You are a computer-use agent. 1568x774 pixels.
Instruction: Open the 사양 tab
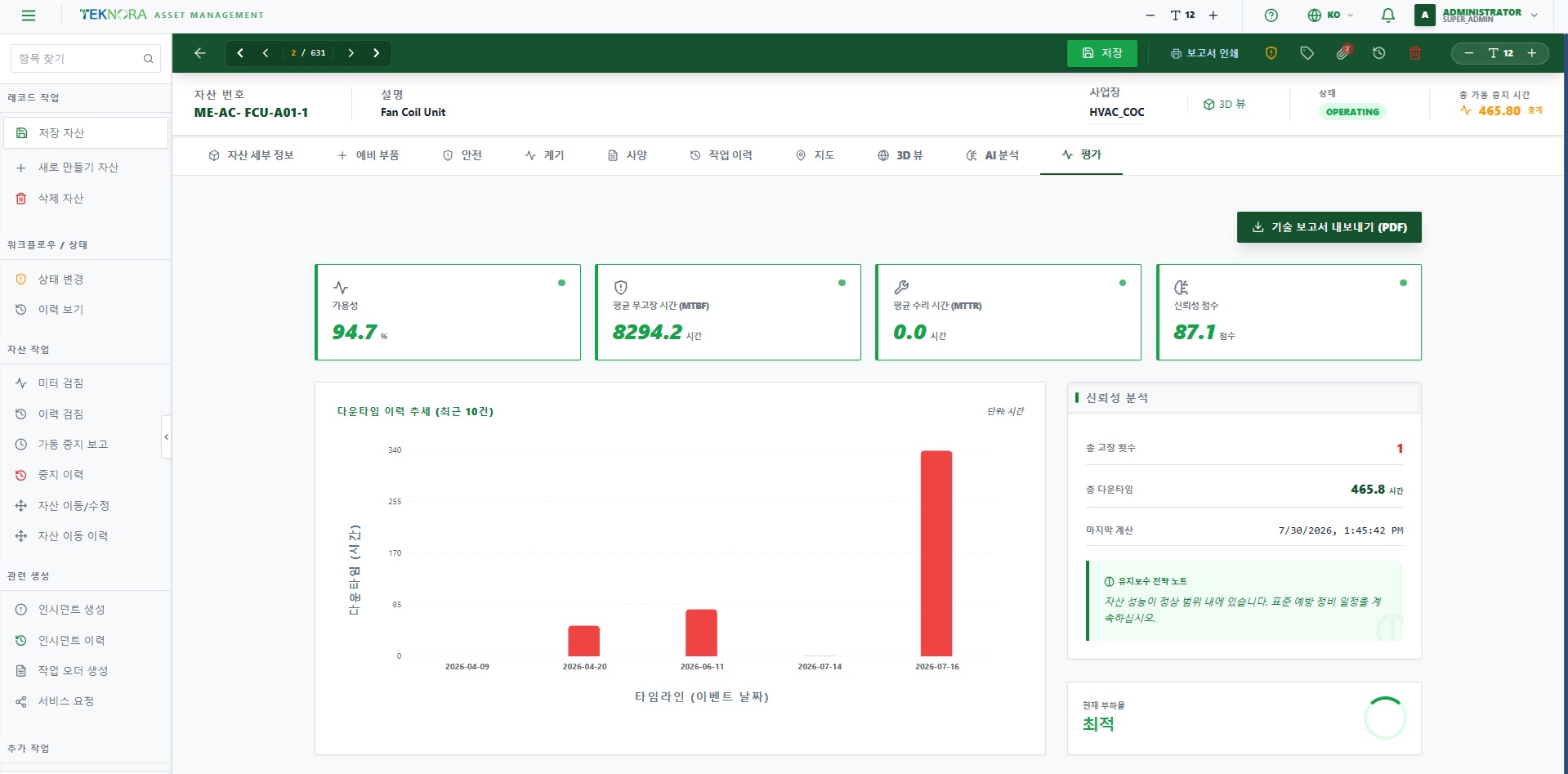pos(628,155)
